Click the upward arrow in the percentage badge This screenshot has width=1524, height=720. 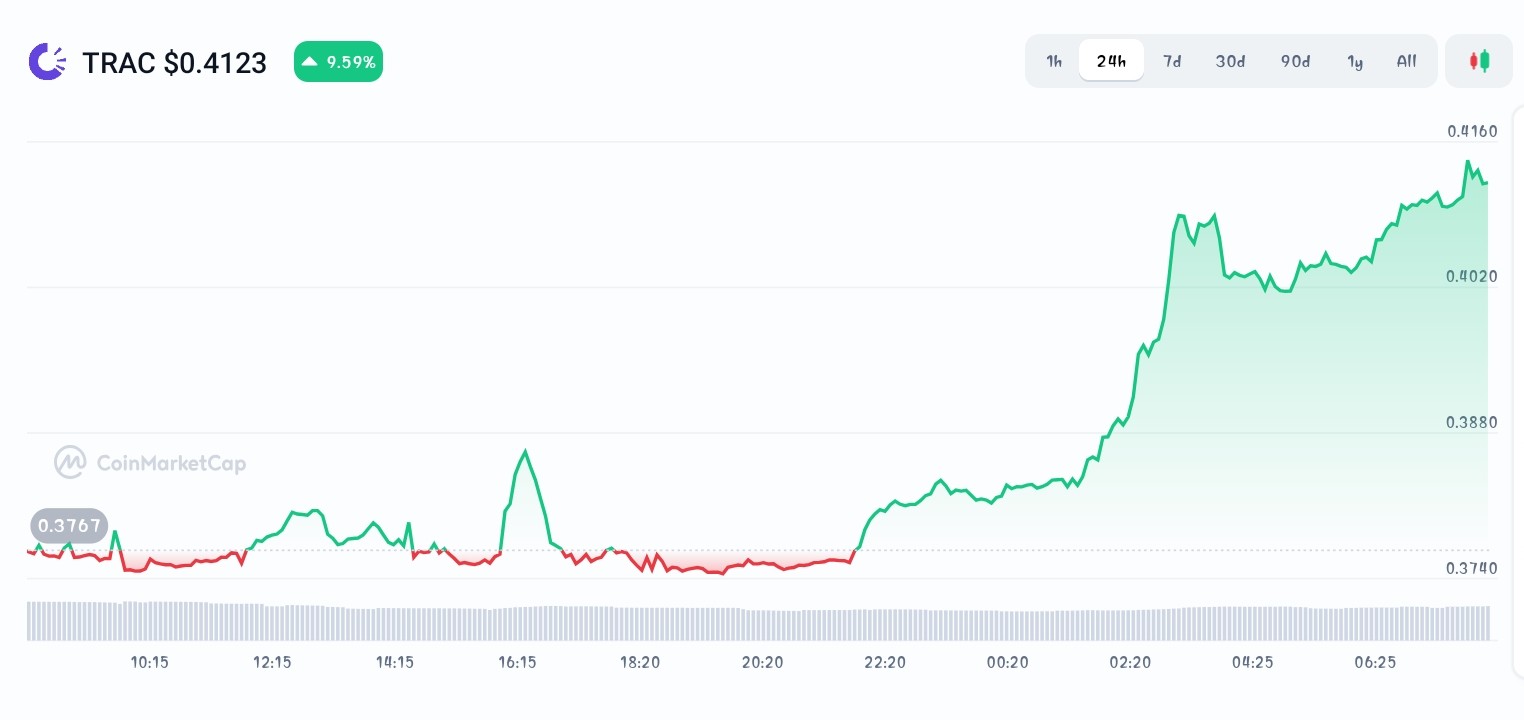310,61
